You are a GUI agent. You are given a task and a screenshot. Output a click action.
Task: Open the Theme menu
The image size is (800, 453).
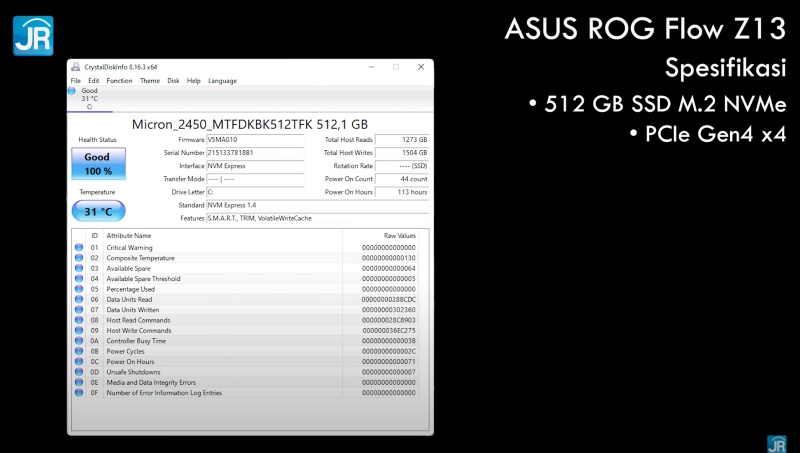coord(150,81)
